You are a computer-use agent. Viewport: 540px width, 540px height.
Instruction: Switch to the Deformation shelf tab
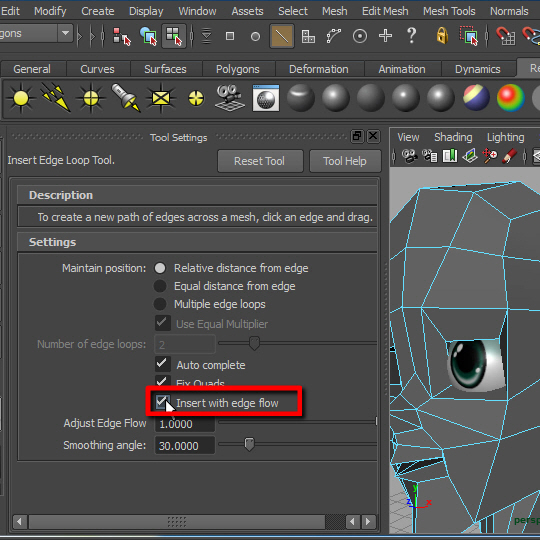pyautogui.click(x=319, y=69)
